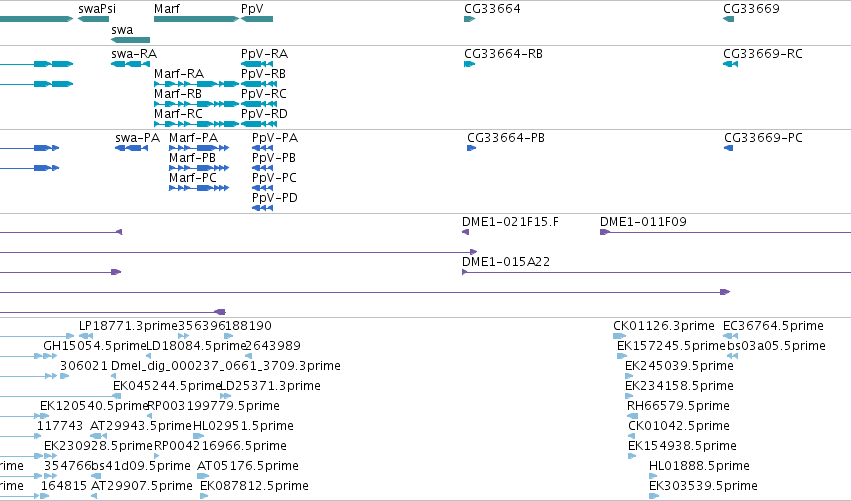
Task: Select EST feature 117743
Action: coord(39,436)
